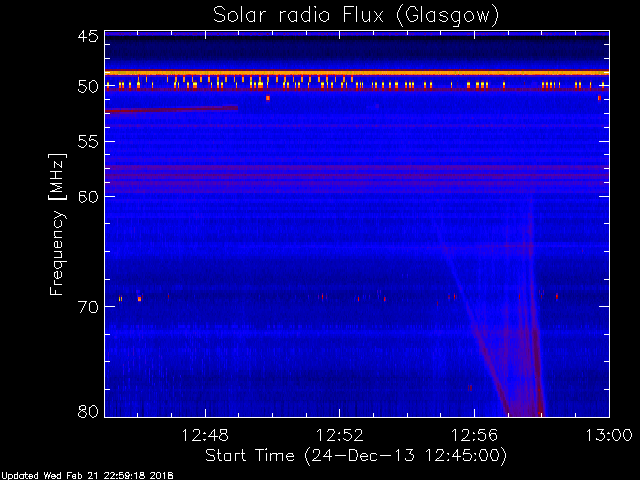The image size is (640, 480).
Task: Click the 80 MHz frequency tick label
Action: (x=88, y=411)
